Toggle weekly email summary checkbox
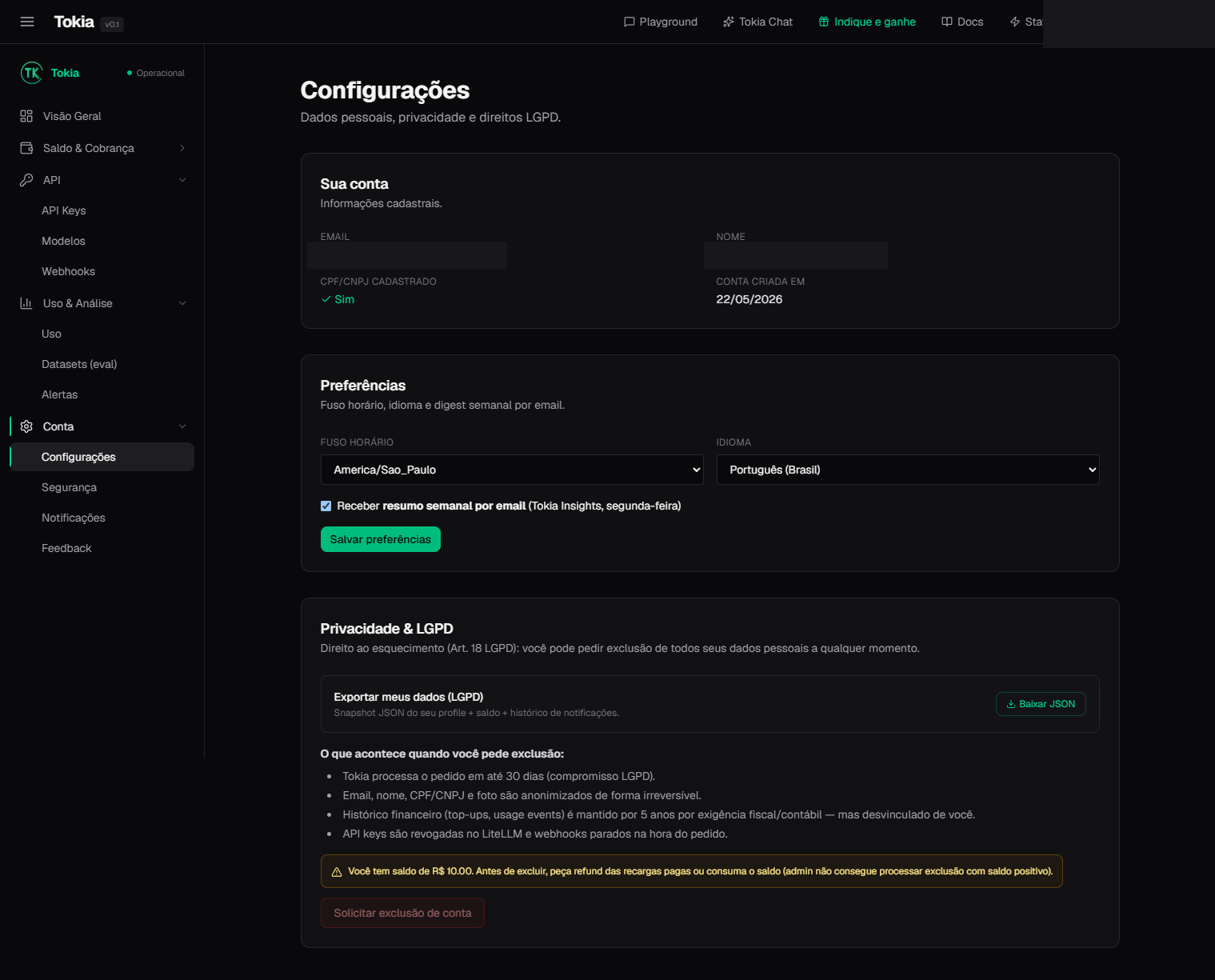This screenshot has height=980, width=1215. point(326,506)
